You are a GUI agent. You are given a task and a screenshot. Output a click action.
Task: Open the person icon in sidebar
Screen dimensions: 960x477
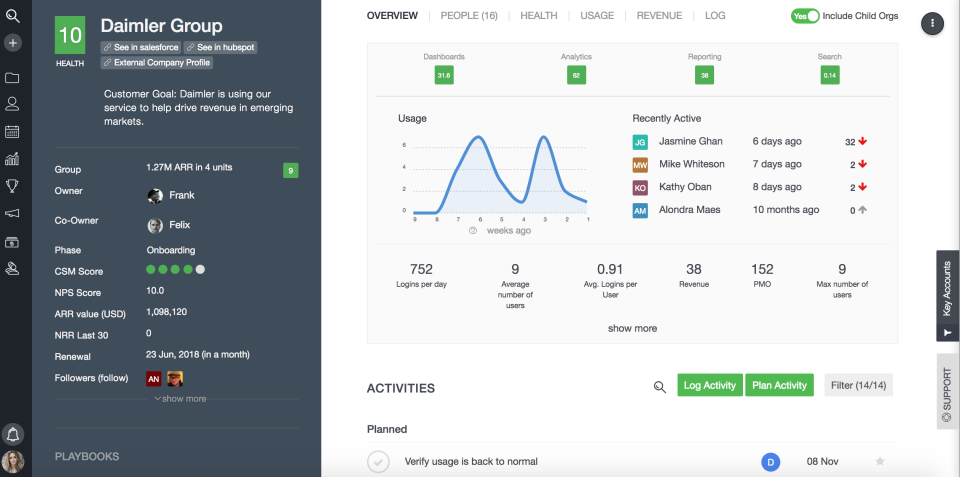click(x=12, y=103)
